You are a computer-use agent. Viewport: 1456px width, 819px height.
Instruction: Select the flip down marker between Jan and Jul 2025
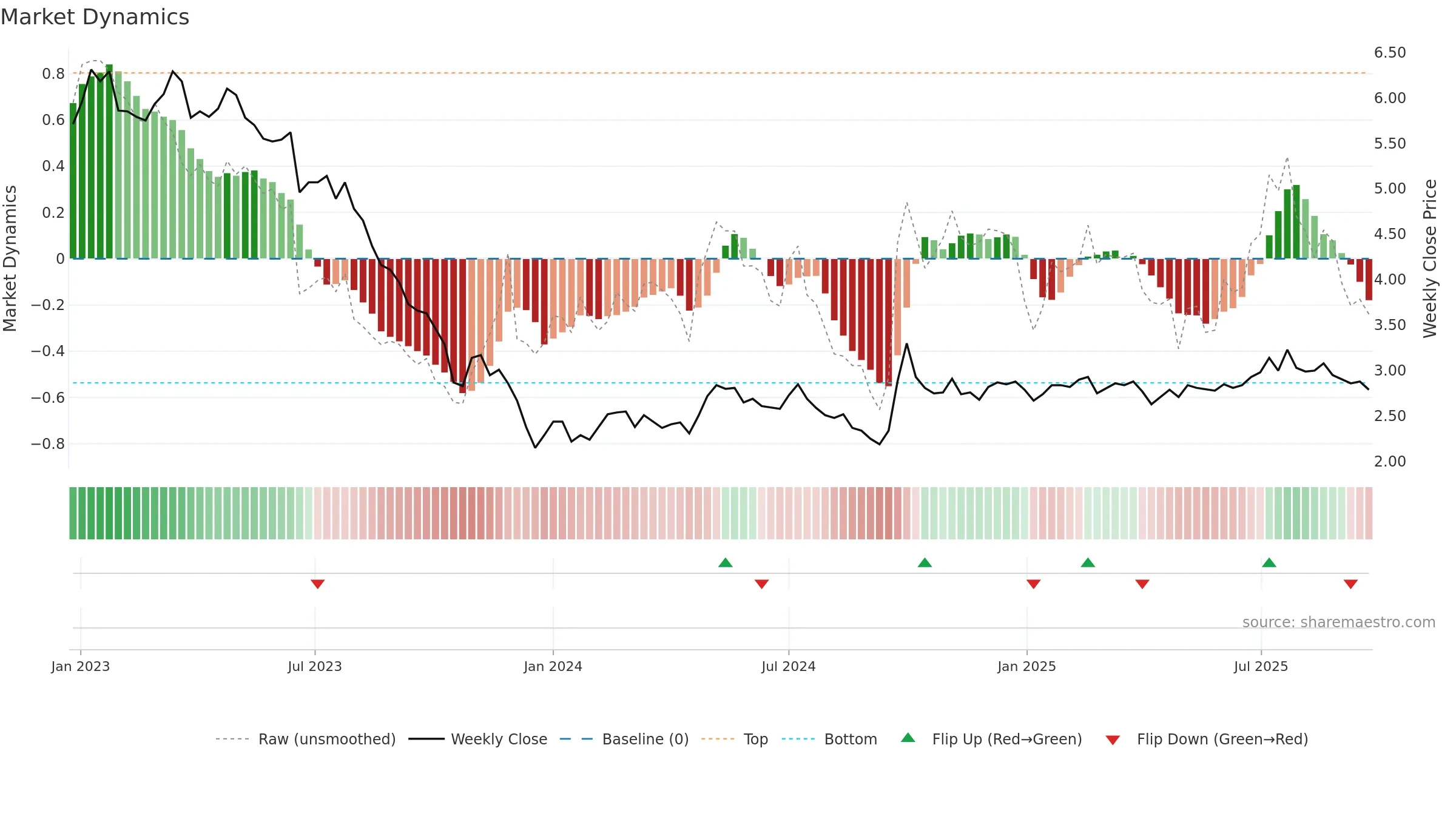(1142, 584)
